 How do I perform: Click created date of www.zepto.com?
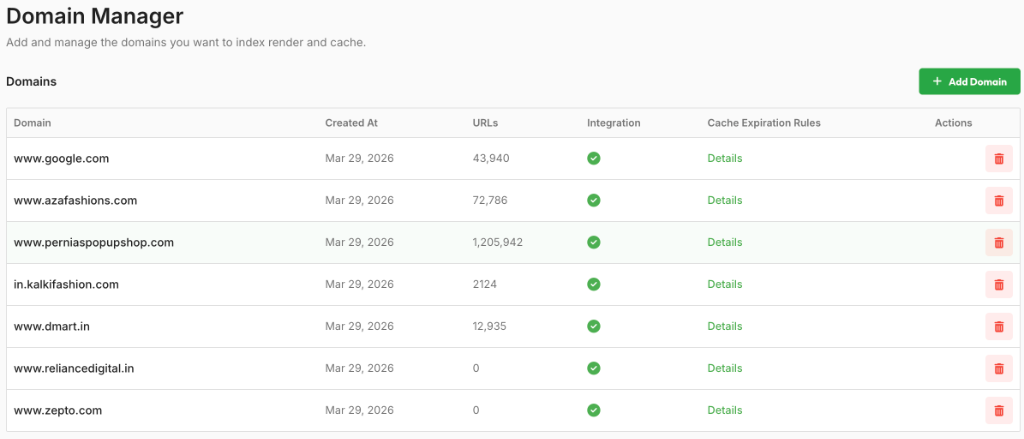[359, 410]
